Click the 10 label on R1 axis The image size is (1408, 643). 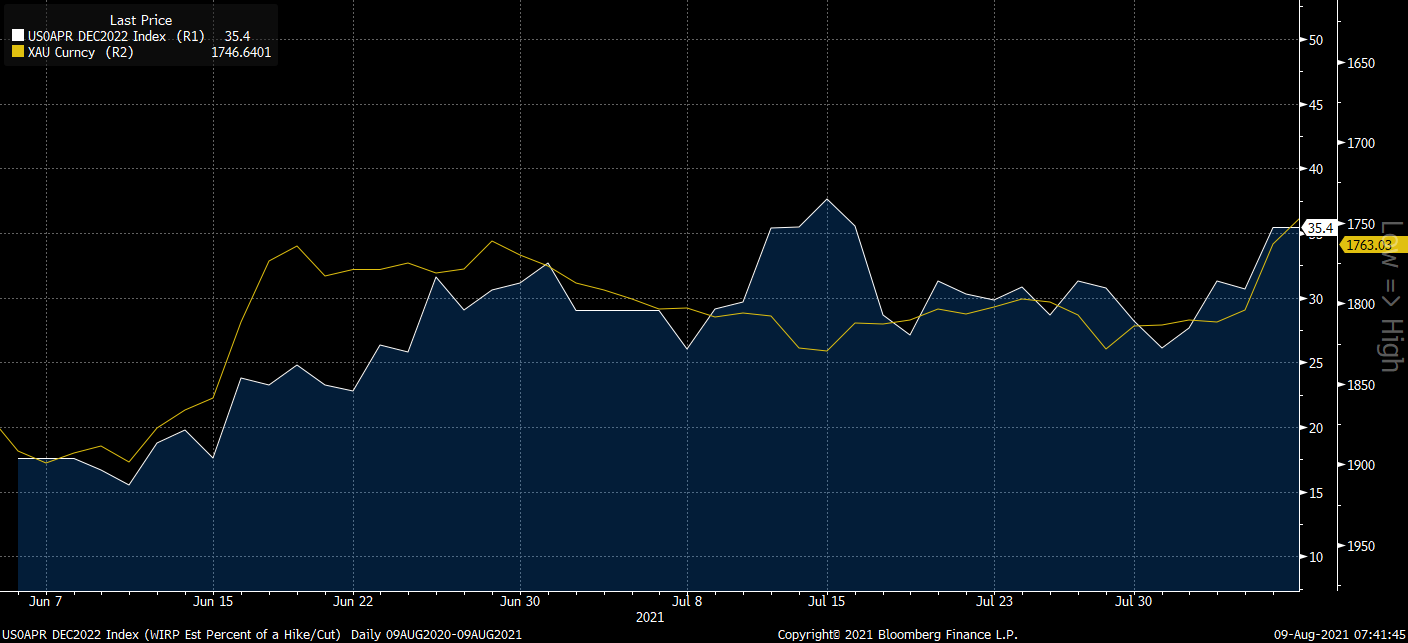[1316, 557]
